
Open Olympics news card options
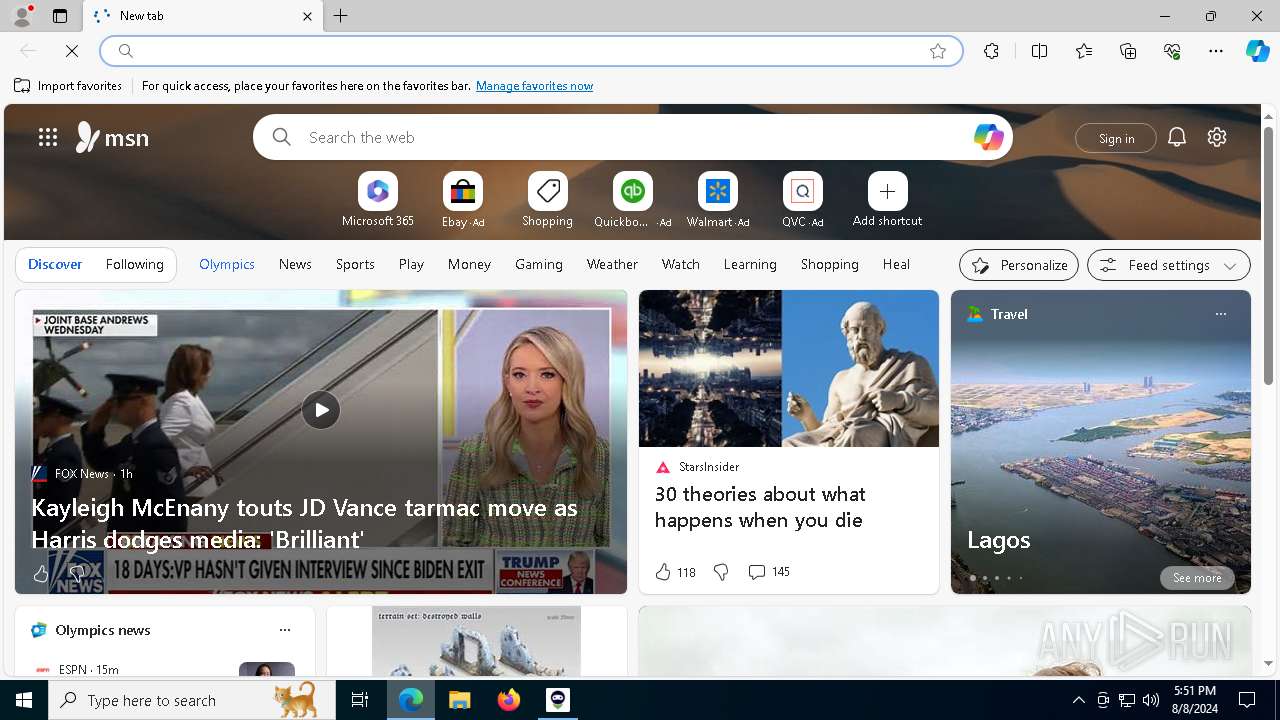(x=285, y=630)
